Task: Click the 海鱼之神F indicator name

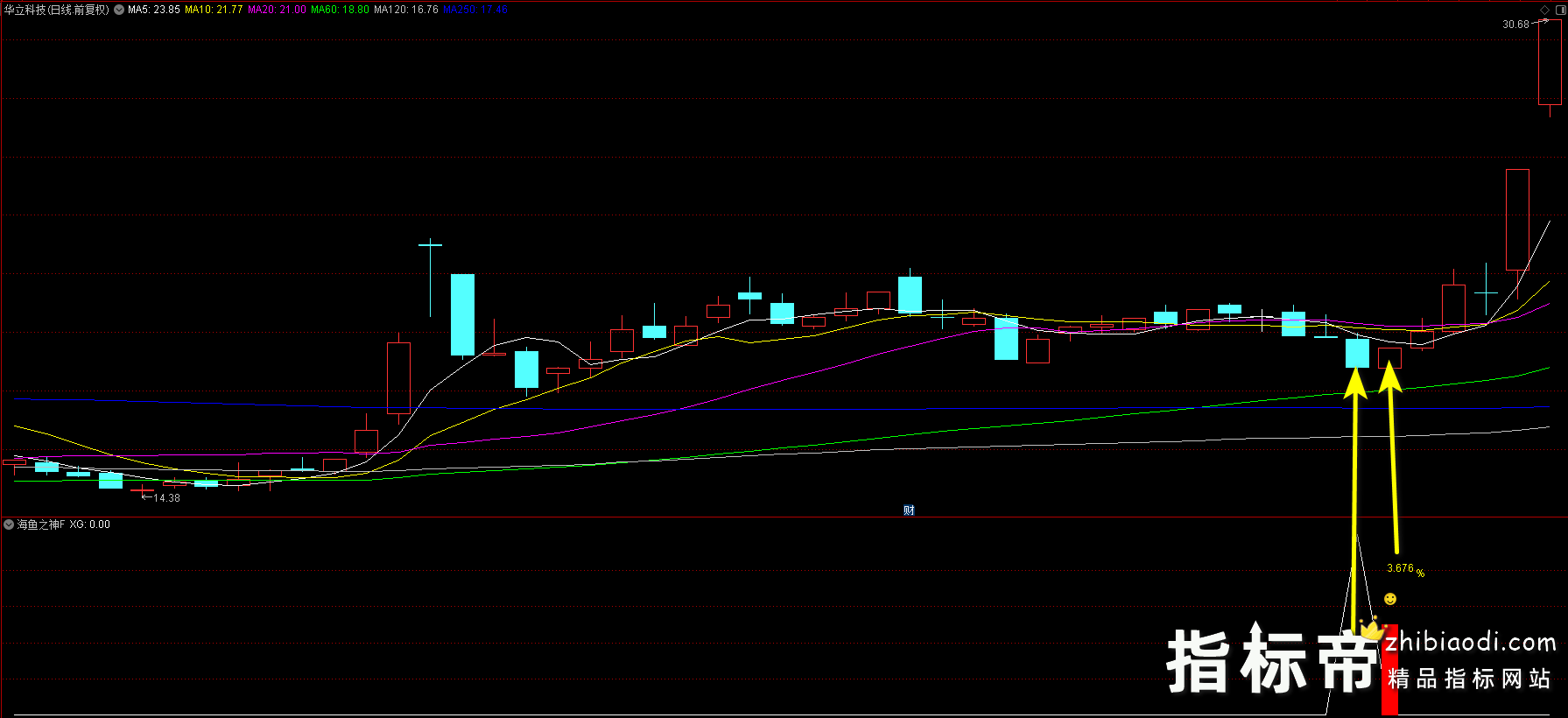Action: (41, 524)
